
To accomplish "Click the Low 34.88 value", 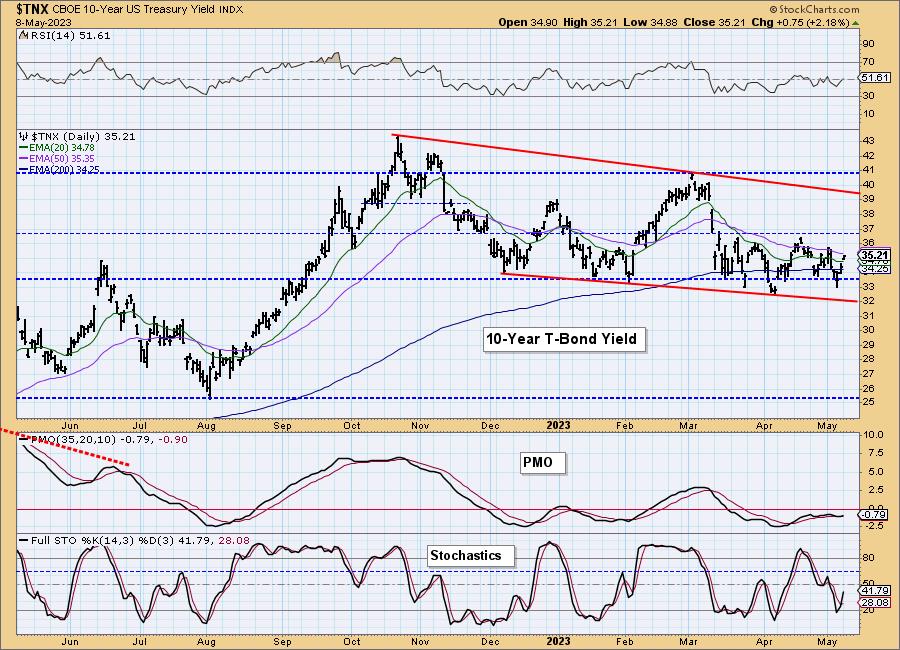I will coord(650,22).
